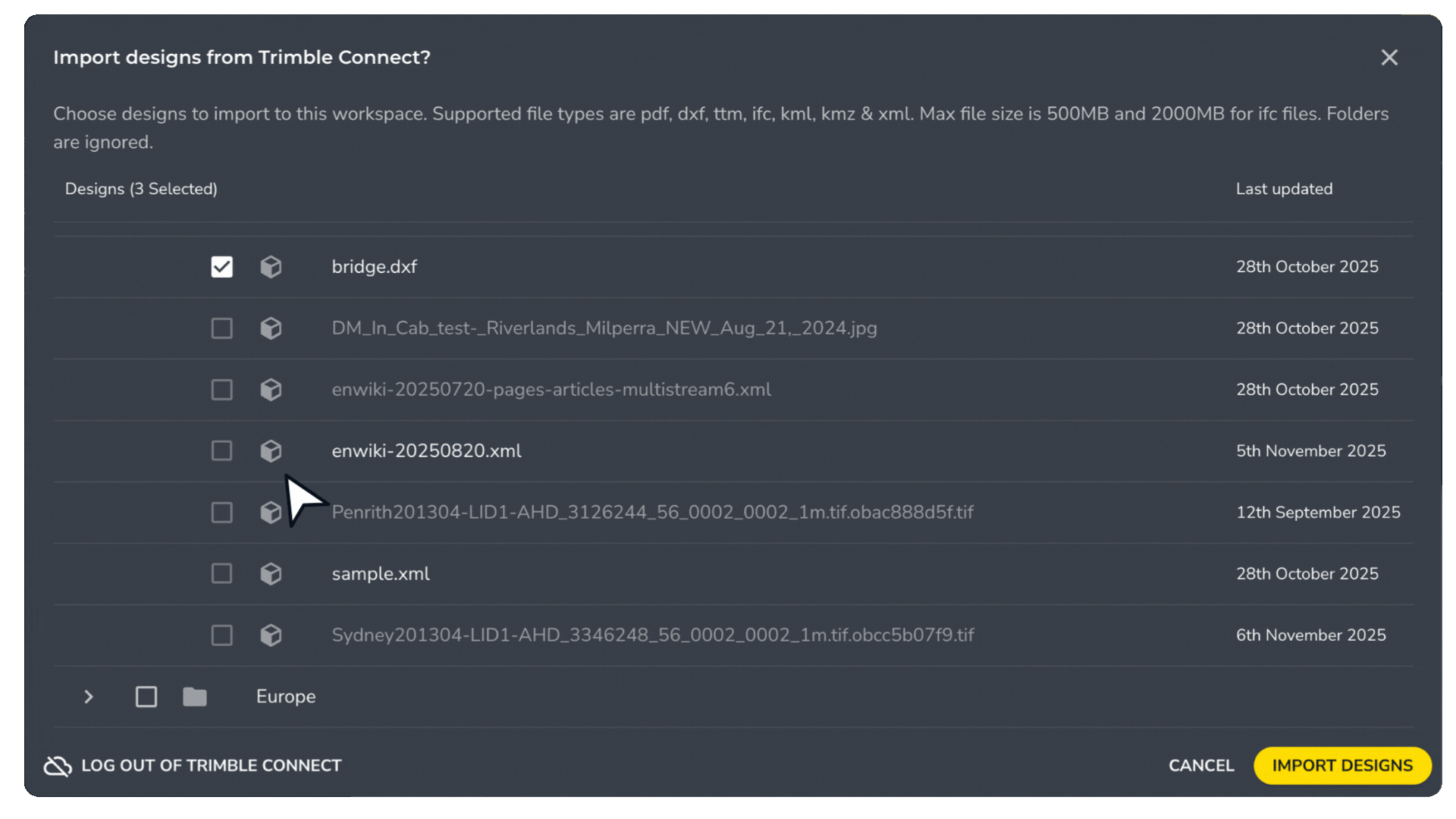The height and width of the screenshot is (819, 1456).
Task: Click the cube icon beside the Sydney tif file
Action: tap(271, 635)
